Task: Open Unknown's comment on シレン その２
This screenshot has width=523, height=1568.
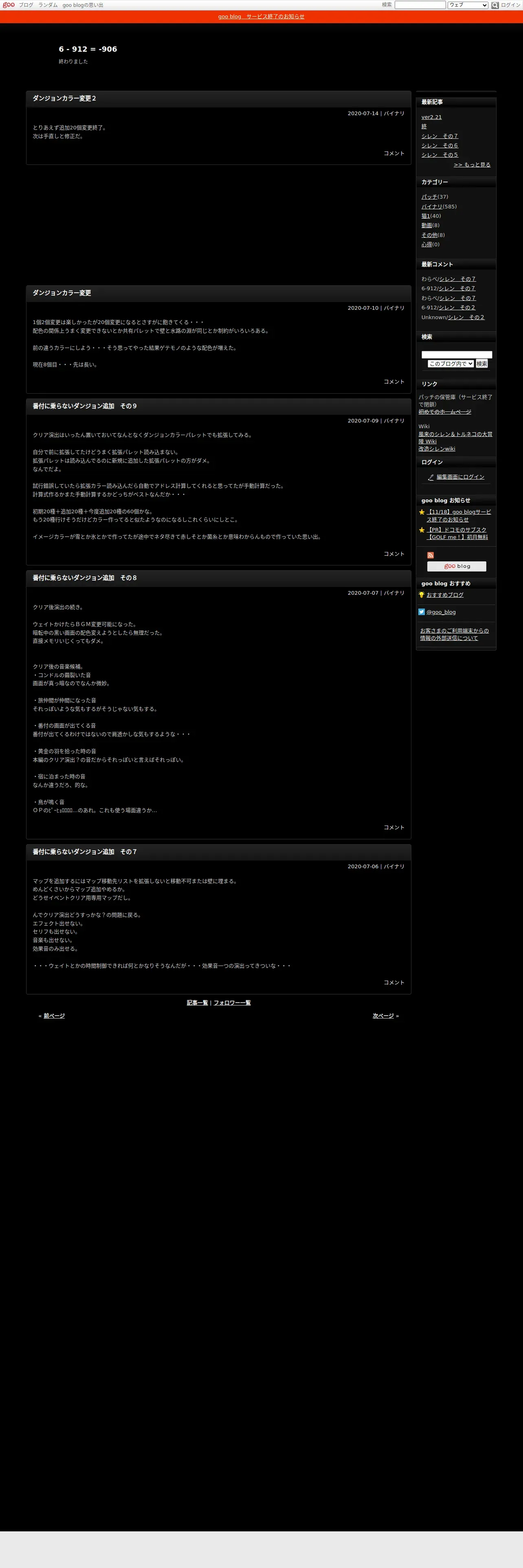Action: [x=466, y=317]
